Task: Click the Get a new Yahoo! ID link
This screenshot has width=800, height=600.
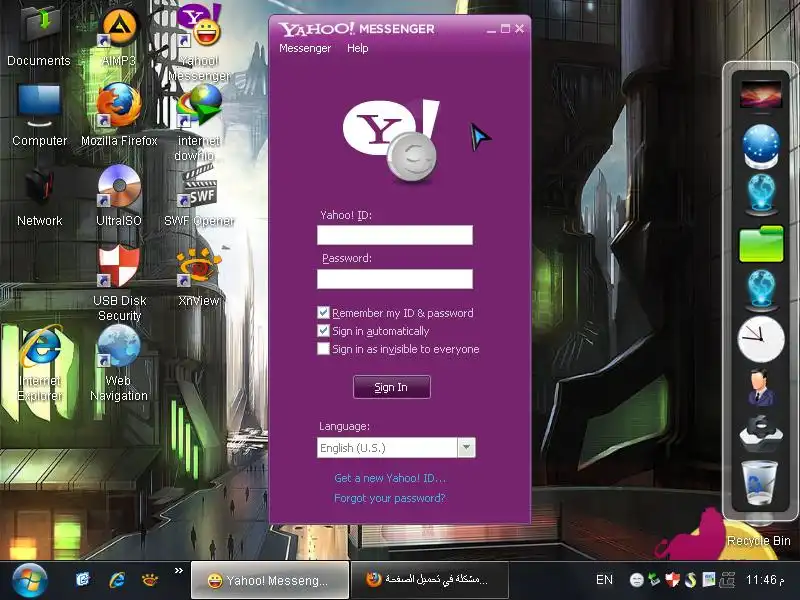Action: point(390,478)
